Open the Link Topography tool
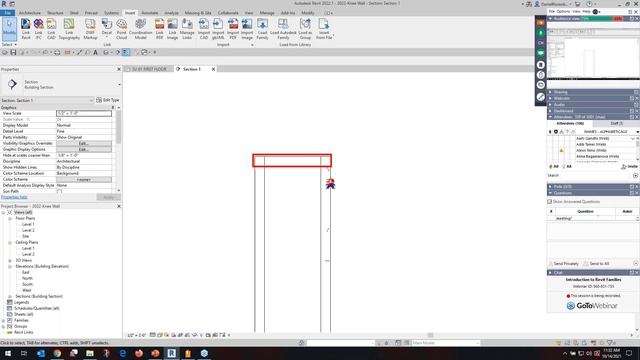 click(69, 29)
